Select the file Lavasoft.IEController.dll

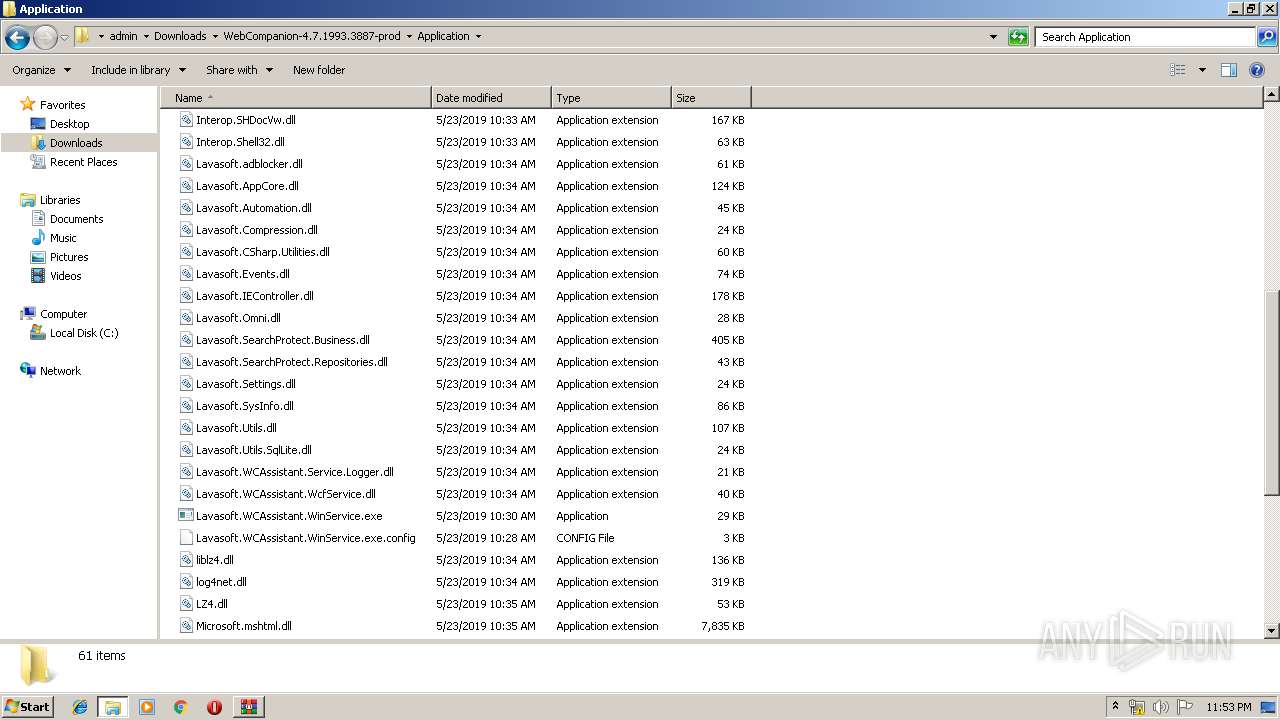[x=255, y=296]
